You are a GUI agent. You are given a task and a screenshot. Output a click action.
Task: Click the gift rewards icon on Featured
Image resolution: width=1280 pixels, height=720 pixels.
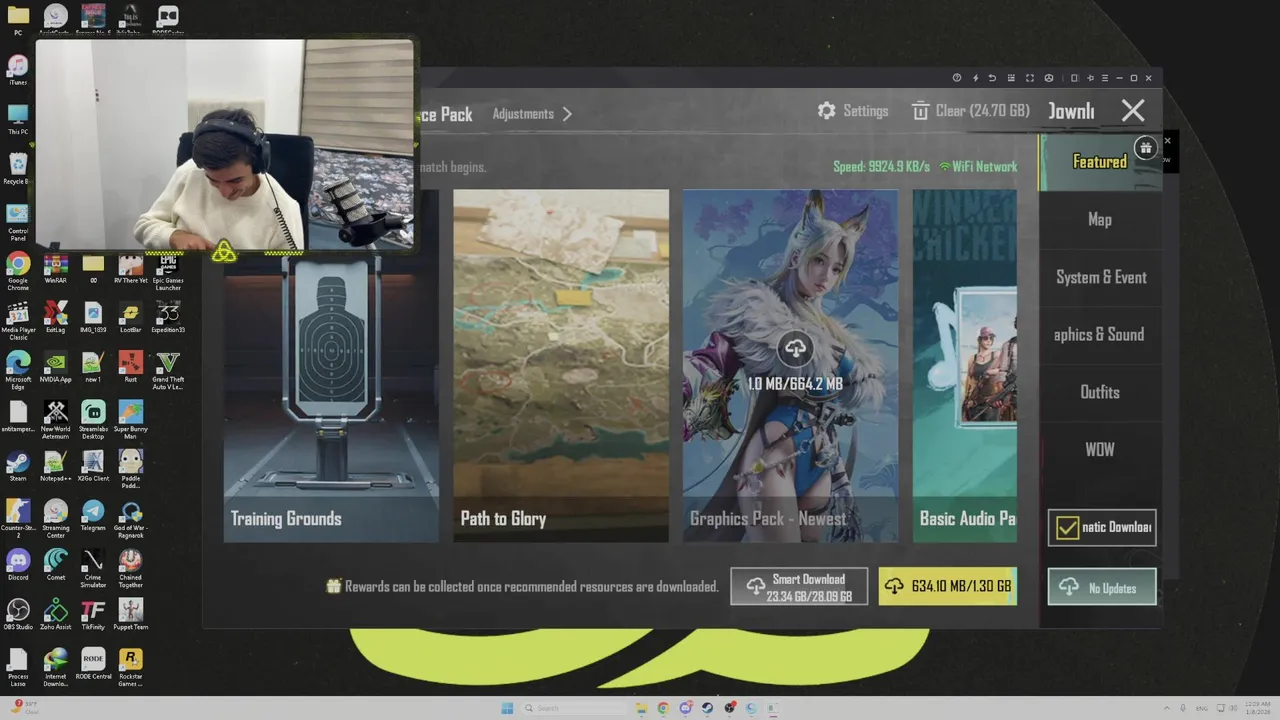coord(1145,148)
